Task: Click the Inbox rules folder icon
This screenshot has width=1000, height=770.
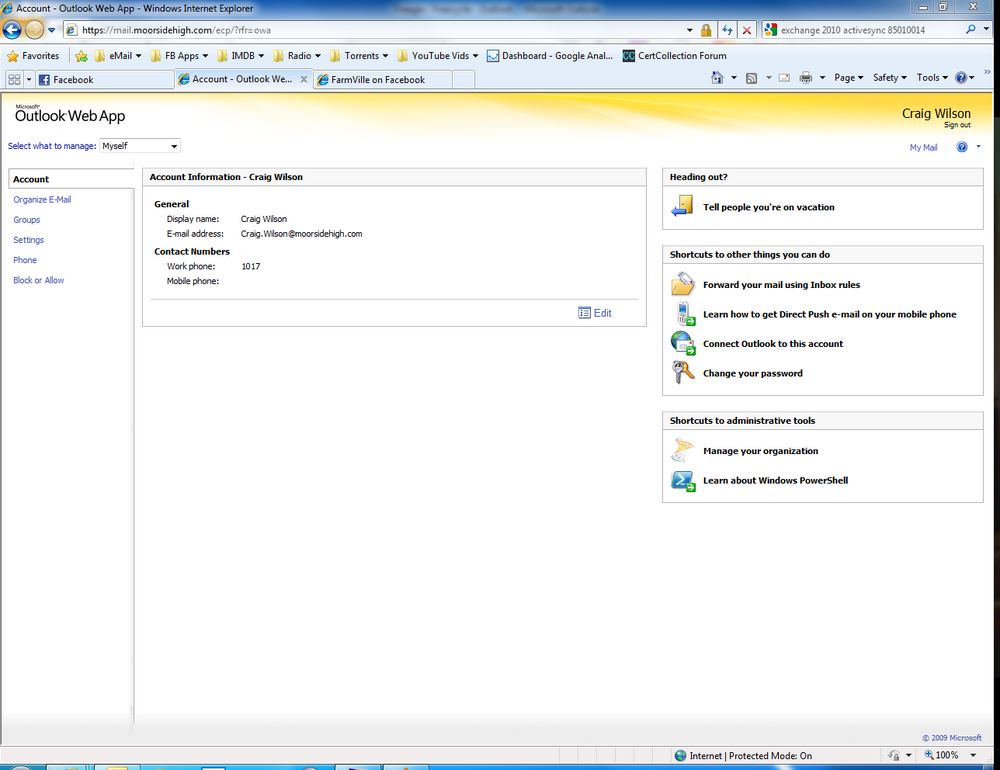Action: [682, 284]
